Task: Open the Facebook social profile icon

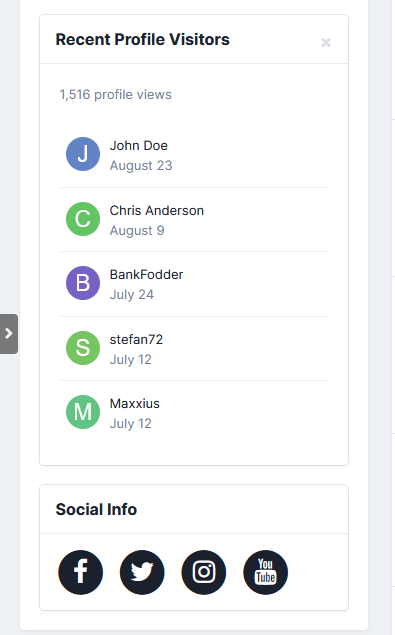Action: [x=81, y=572]
